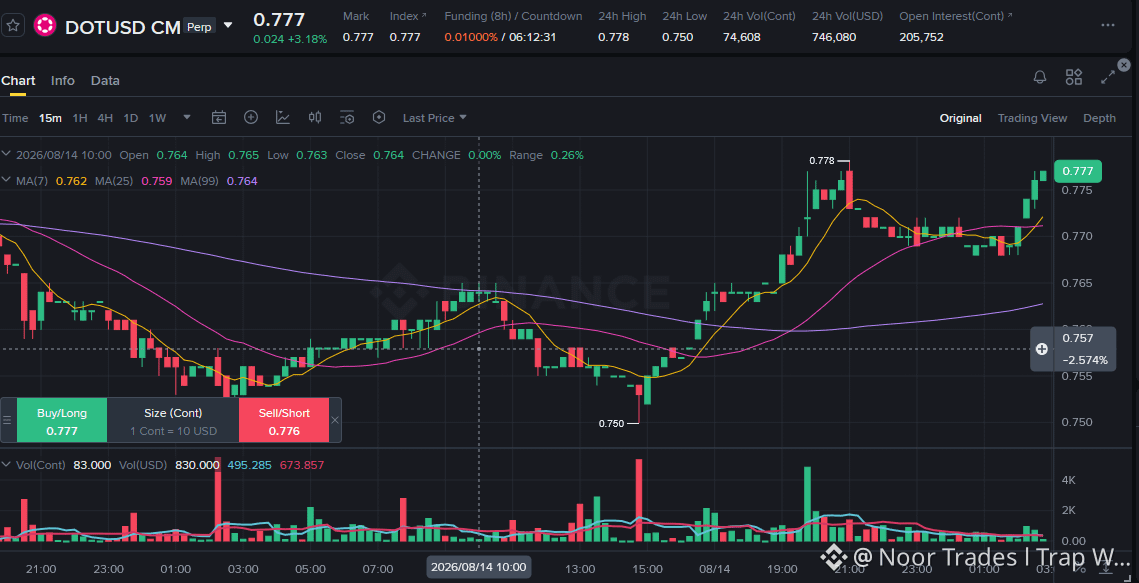The image size is (1139, 583).
Task: Collapse the MA indicator legend chevron
Action: pyautogui.click(x=7, y=181)
